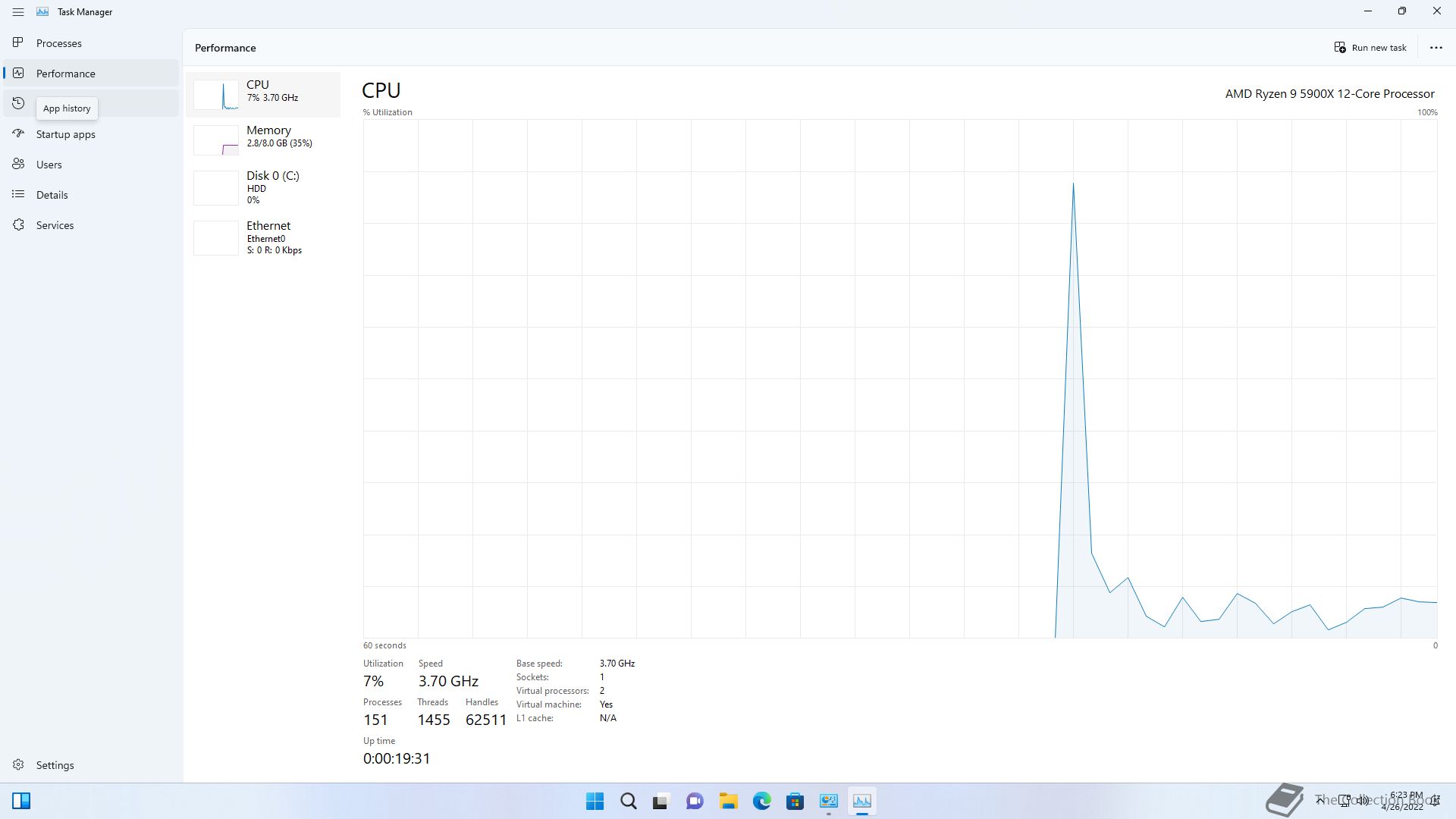
Task: Click the Performance page title header
Action: (225, 48)
